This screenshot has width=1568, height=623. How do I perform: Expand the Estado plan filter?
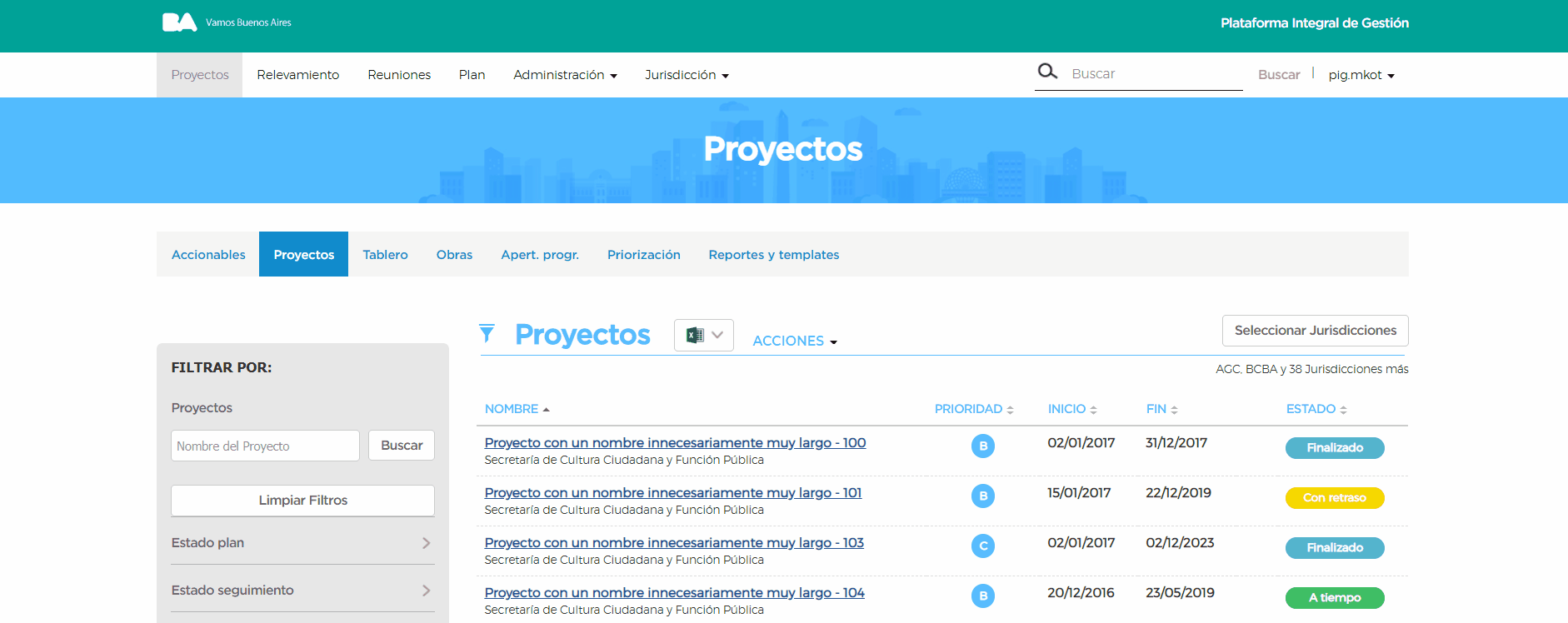click(x=302, y=543)
